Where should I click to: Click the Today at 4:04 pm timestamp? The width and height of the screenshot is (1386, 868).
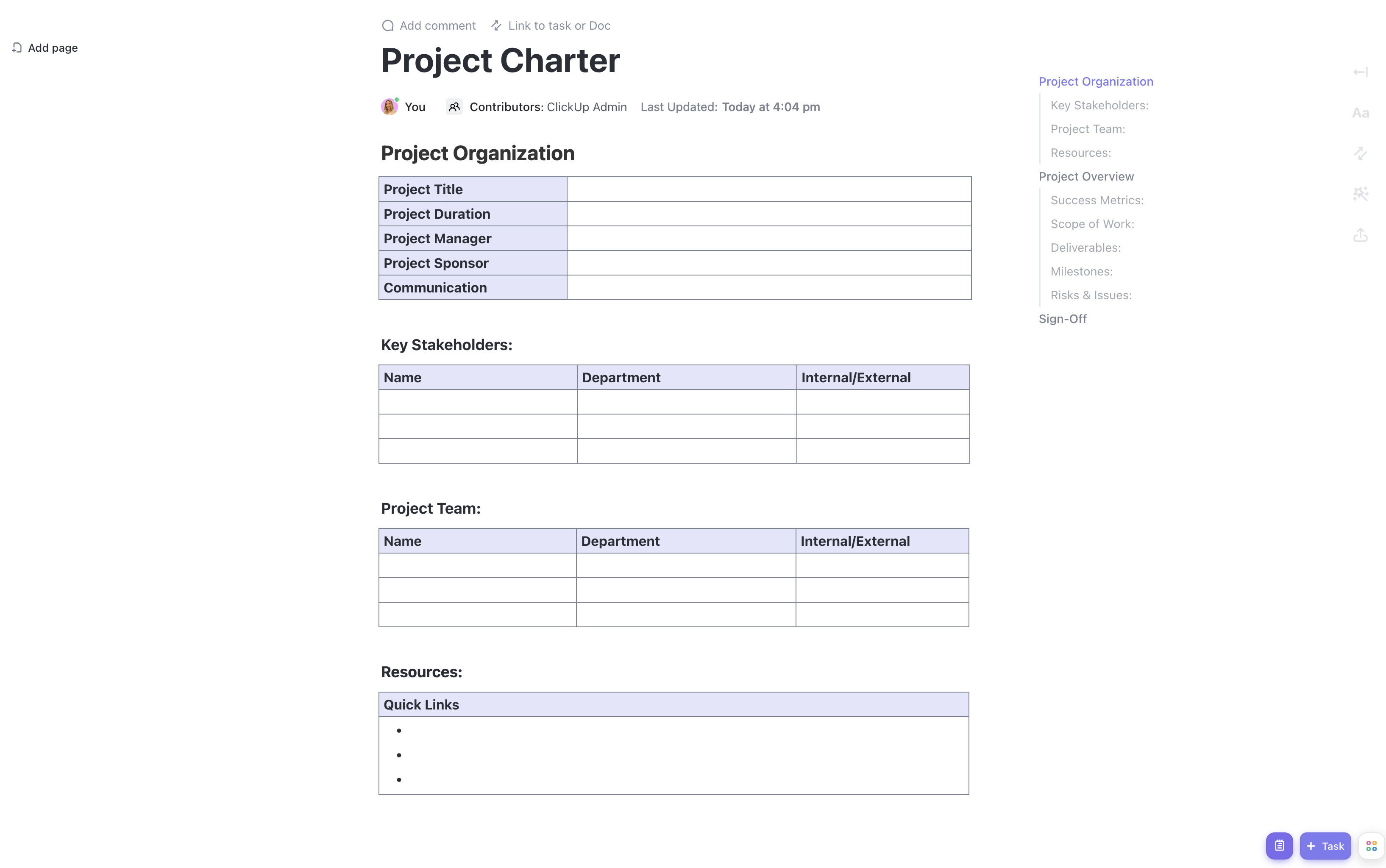point(771,107)
